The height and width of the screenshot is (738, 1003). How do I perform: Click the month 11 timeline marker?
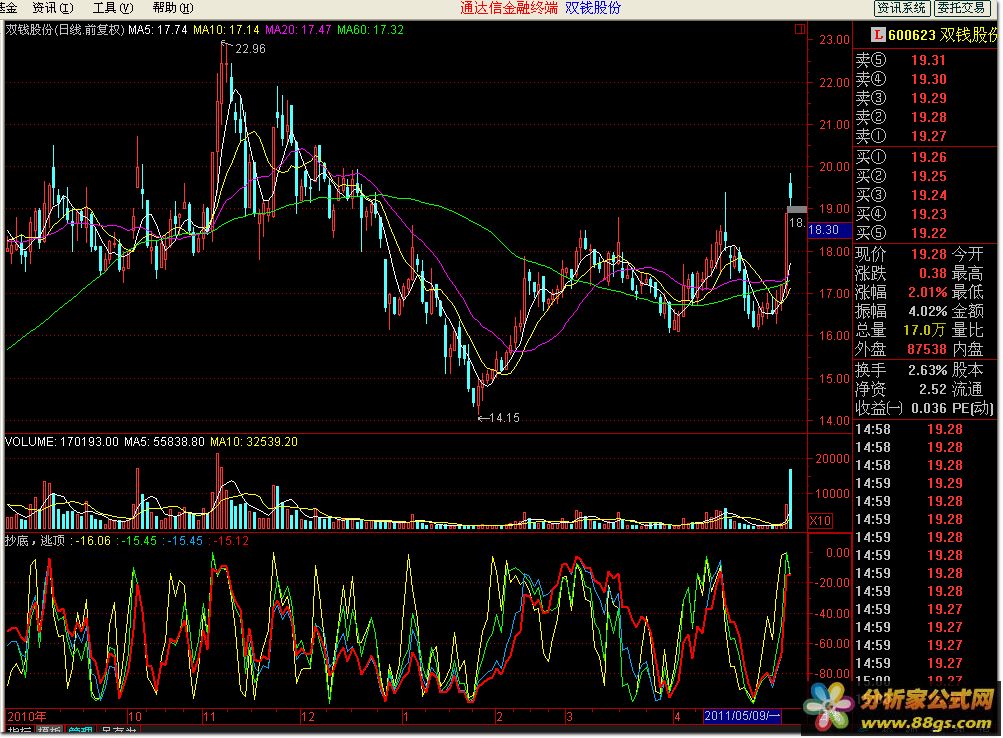pos(209,717)
